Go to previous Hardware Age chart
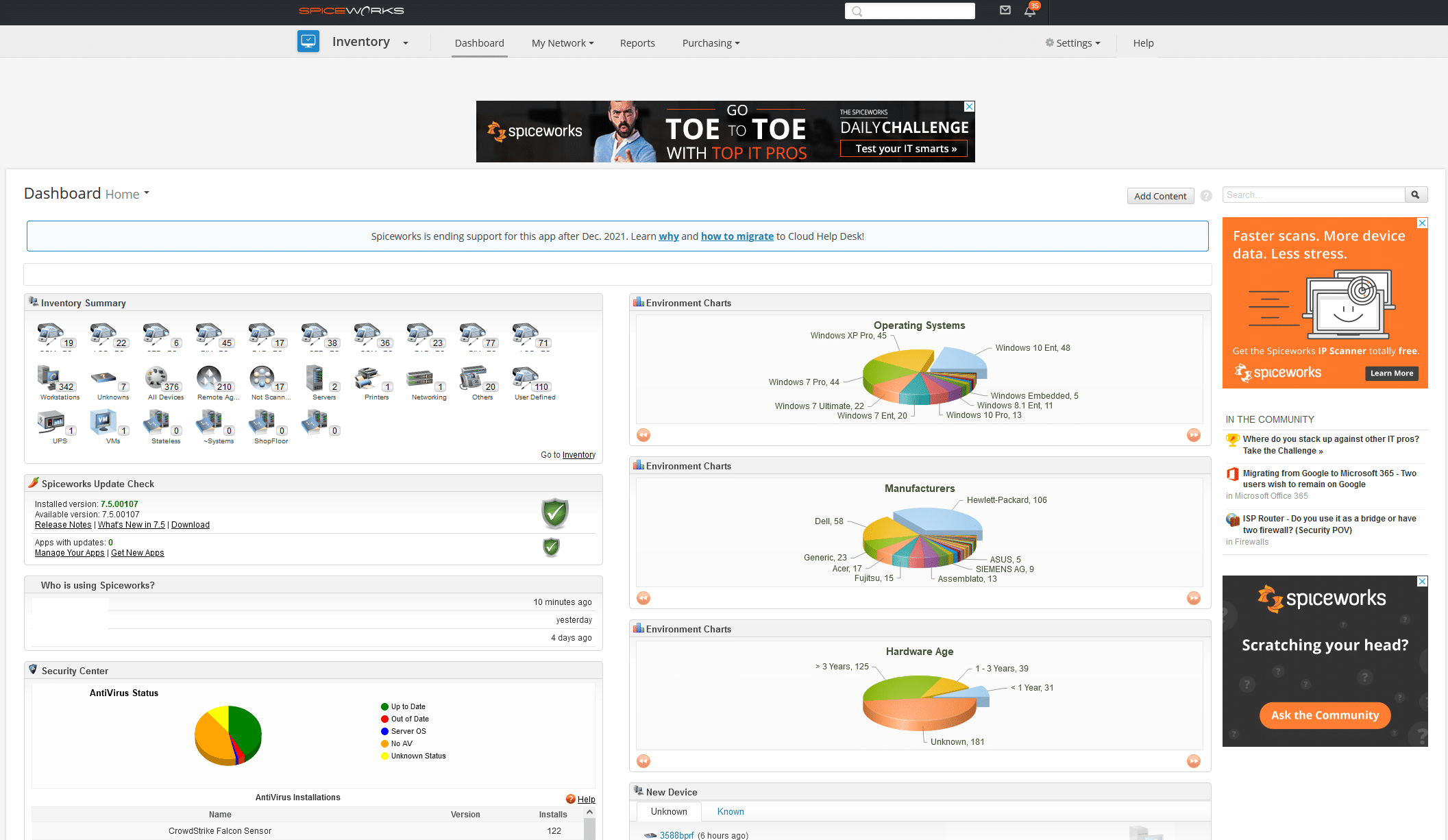Screen dimensions: 1448x840 click(x=643, y=761)
